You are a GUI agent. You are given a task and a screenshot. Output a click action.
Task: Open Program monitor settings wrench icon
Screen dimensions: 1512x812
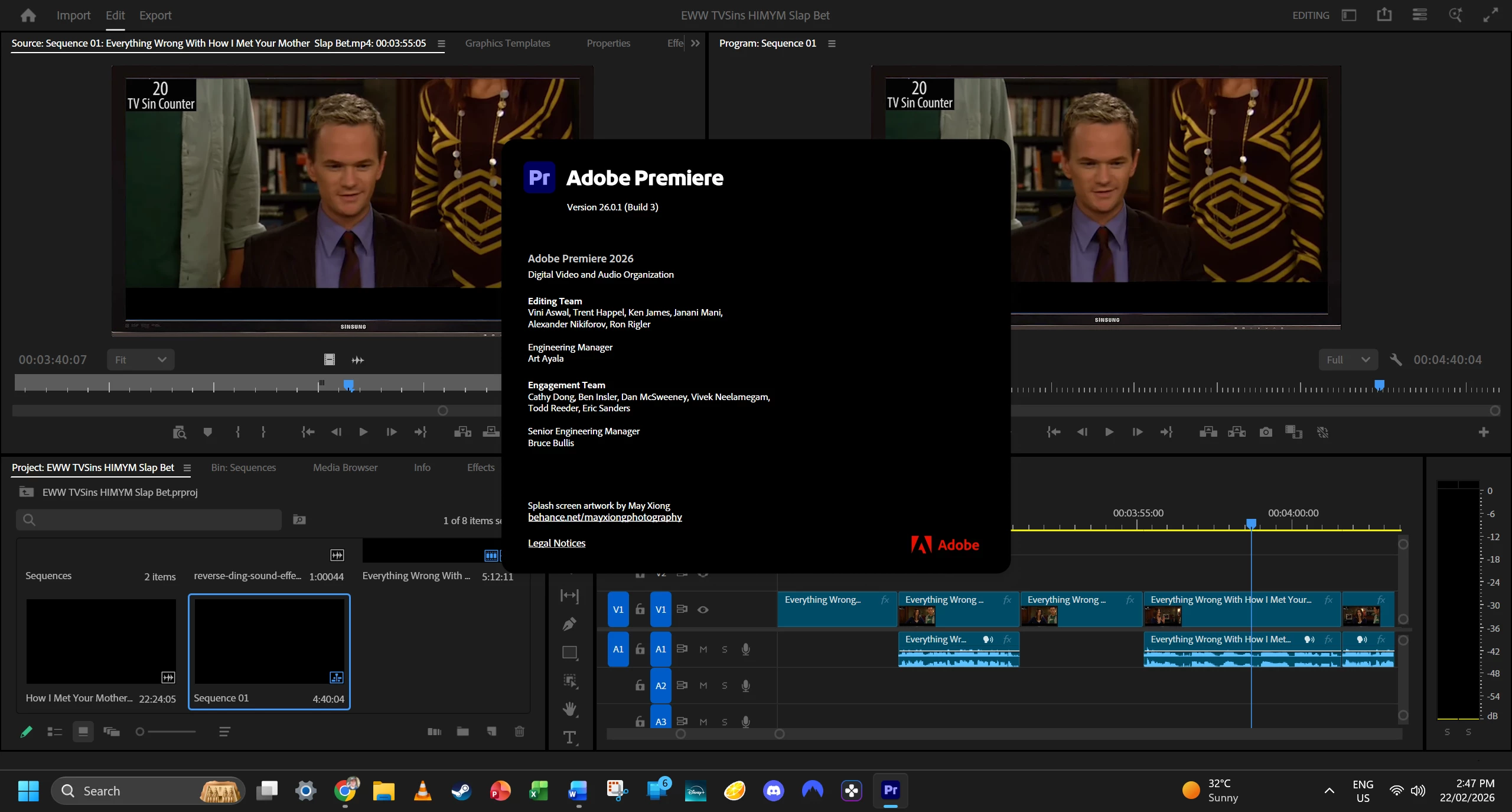coord(1396,360)
